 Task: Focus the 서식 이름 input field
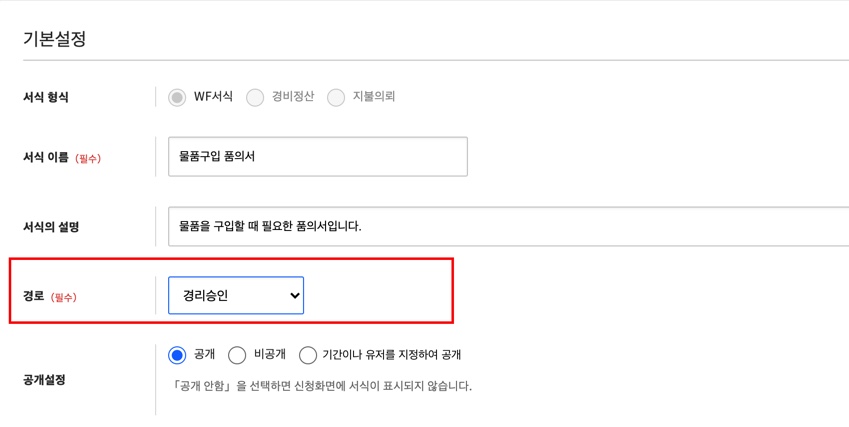point(317,157)
